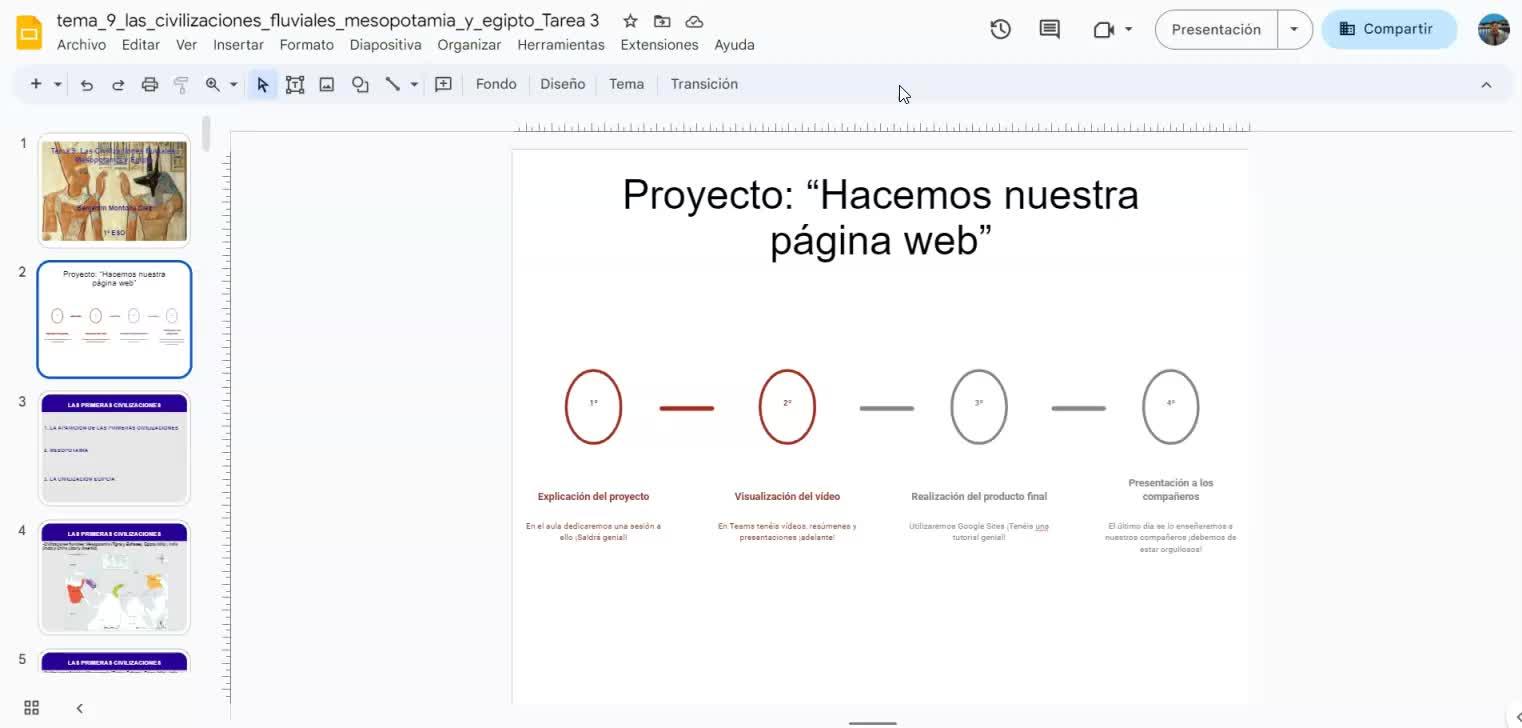Open the Ayuda menu
This screenshot has width=1522, height=728.
(735, 45)
